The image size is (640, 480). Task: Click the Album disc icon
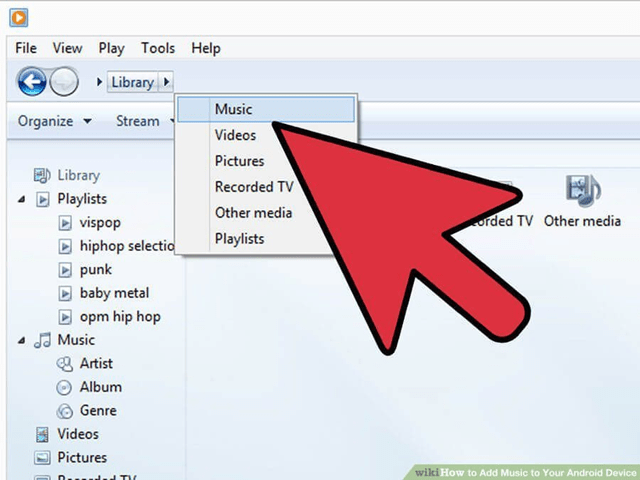coord(64,387)
